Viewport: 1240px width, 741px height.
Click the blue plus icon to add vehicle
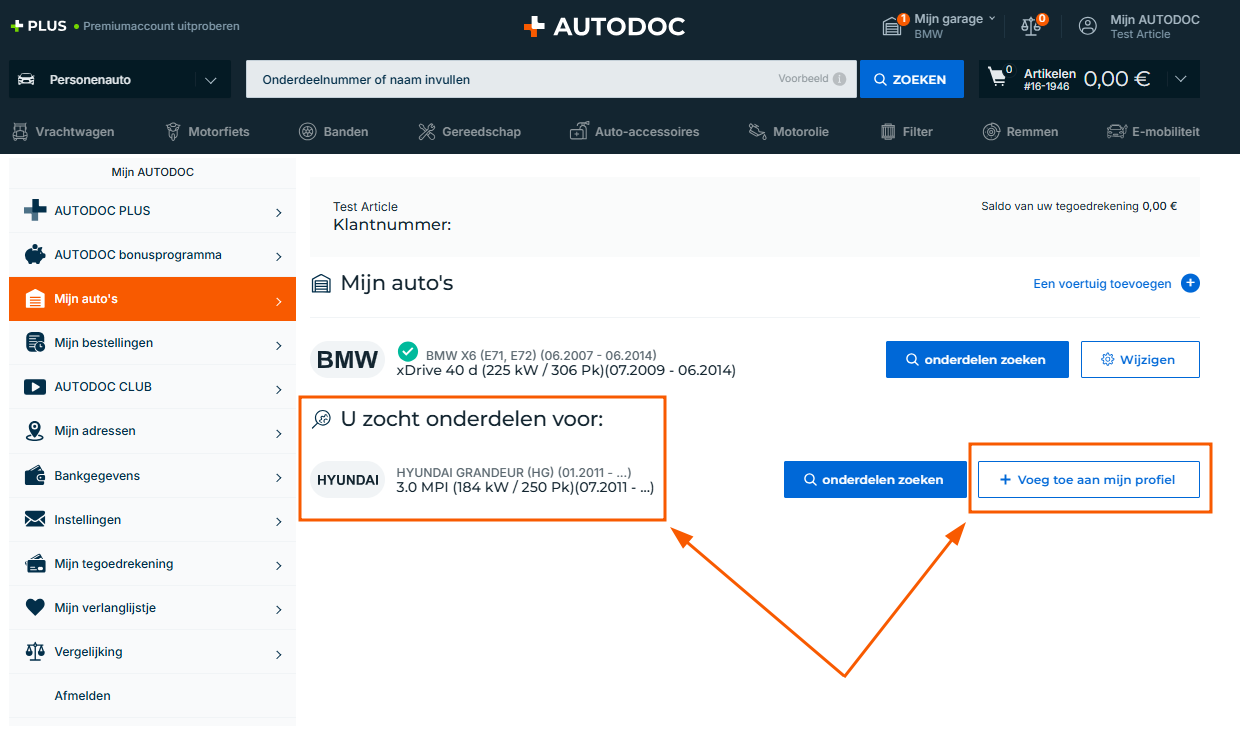1190,283
